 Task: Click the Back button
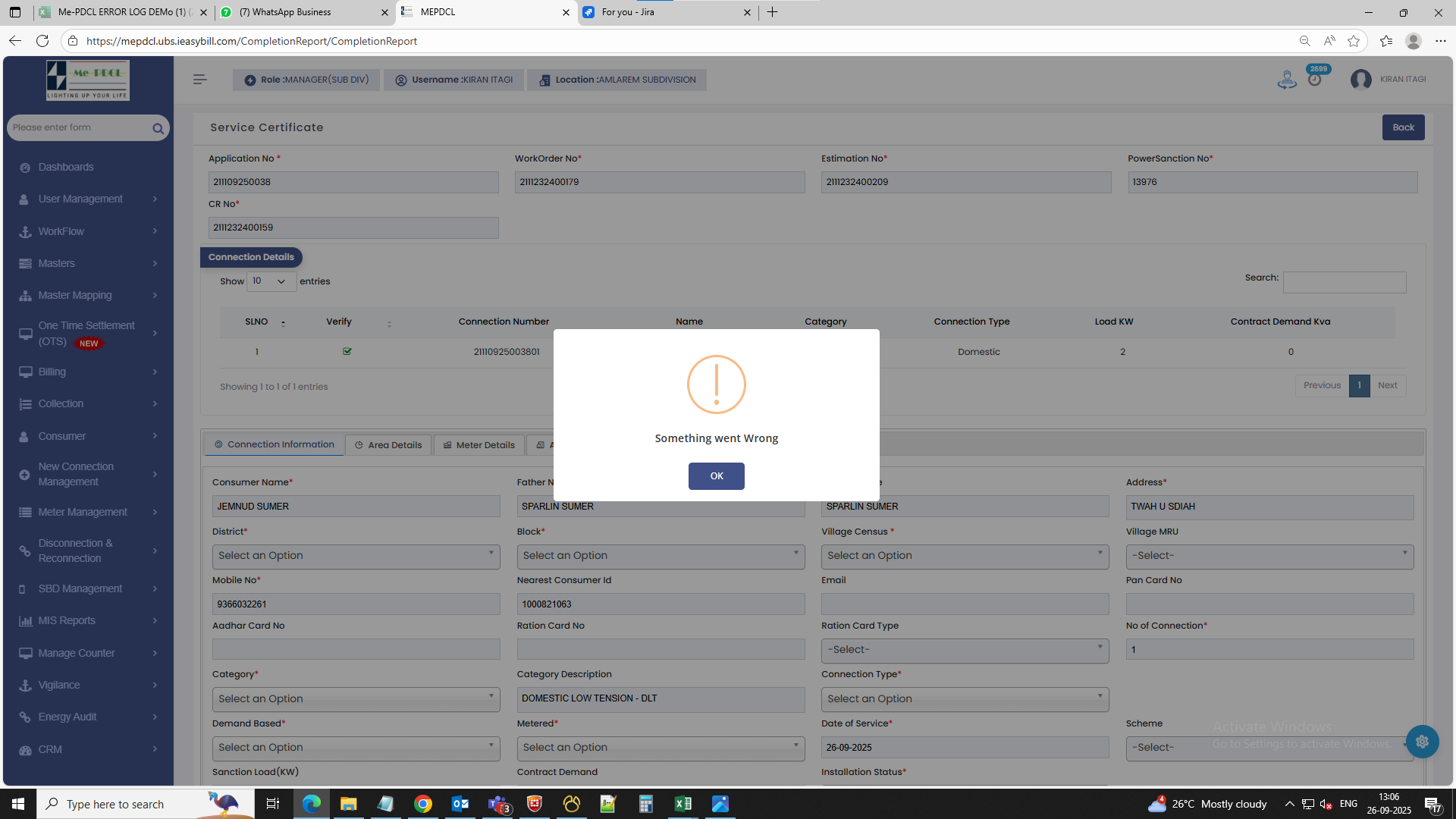pyautogui.click(x=1403, y=127)
